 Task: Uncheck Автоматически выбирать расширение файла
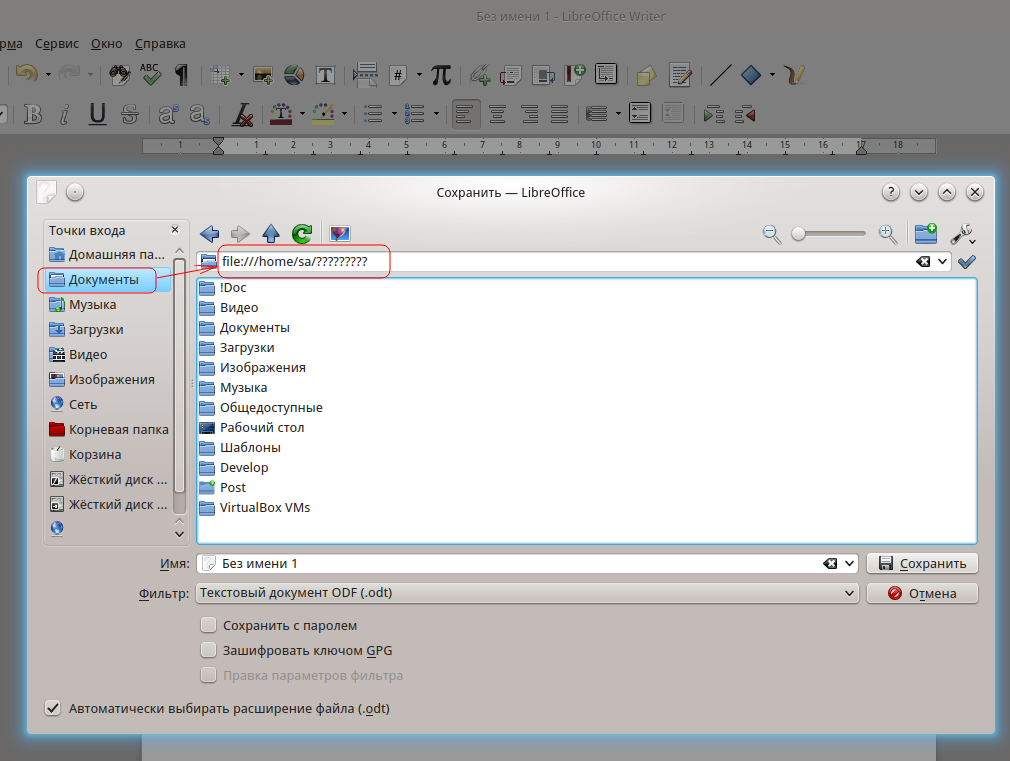[x=53, y=708]
